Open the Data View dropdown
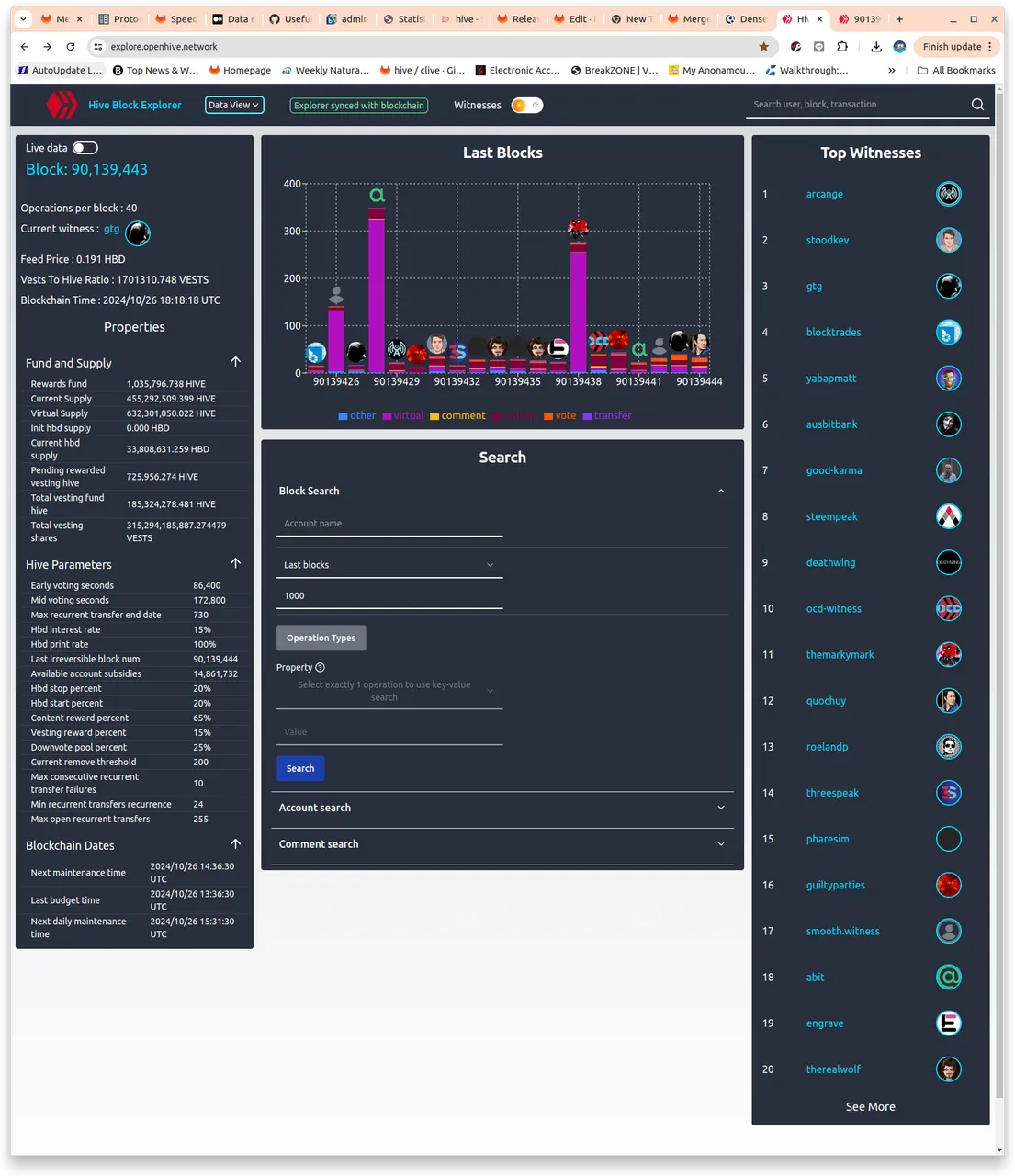This screenshot has width=1015, height=1176. [234, 105]
